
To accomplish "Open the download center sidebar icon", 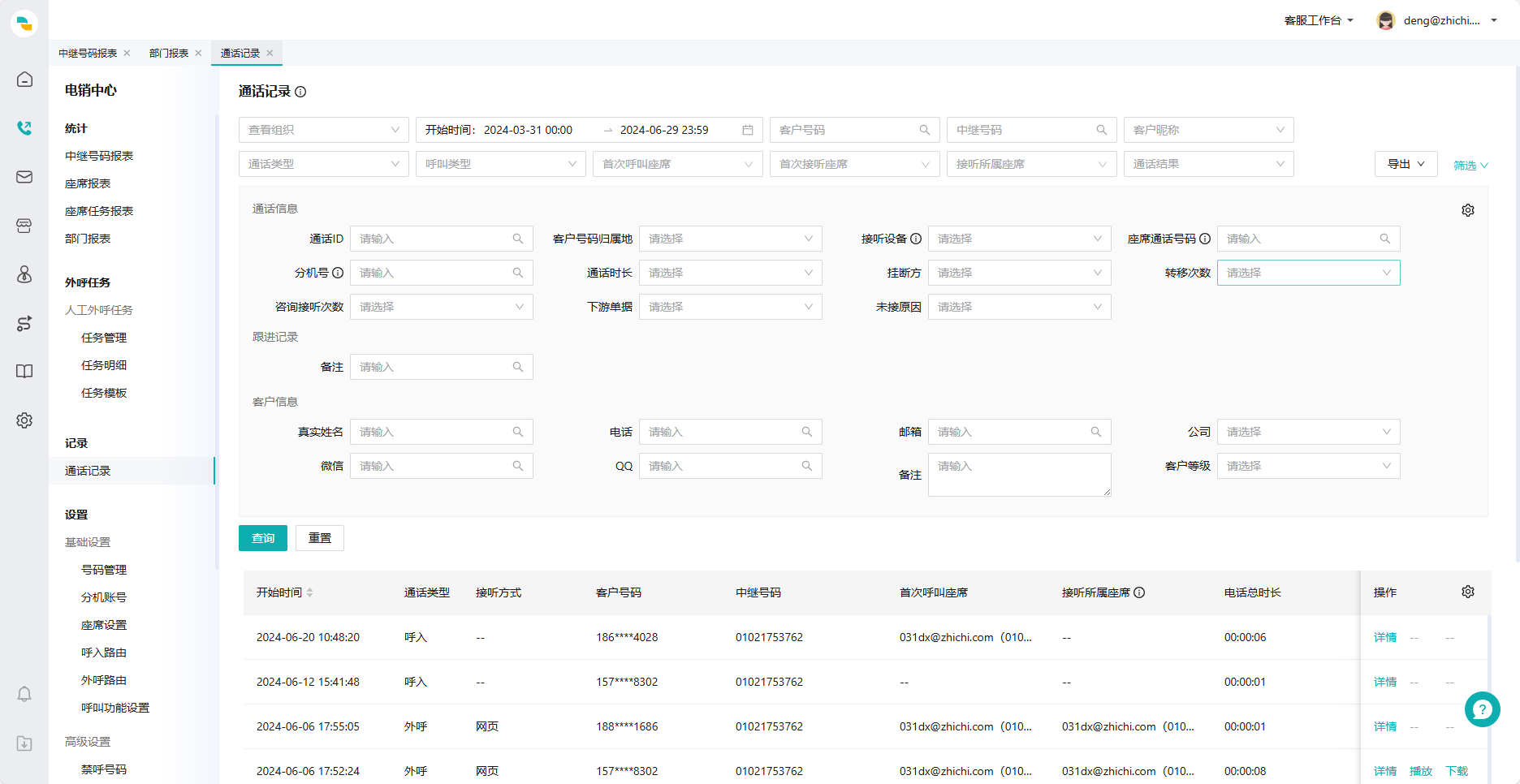I will (x=24, y=743).
